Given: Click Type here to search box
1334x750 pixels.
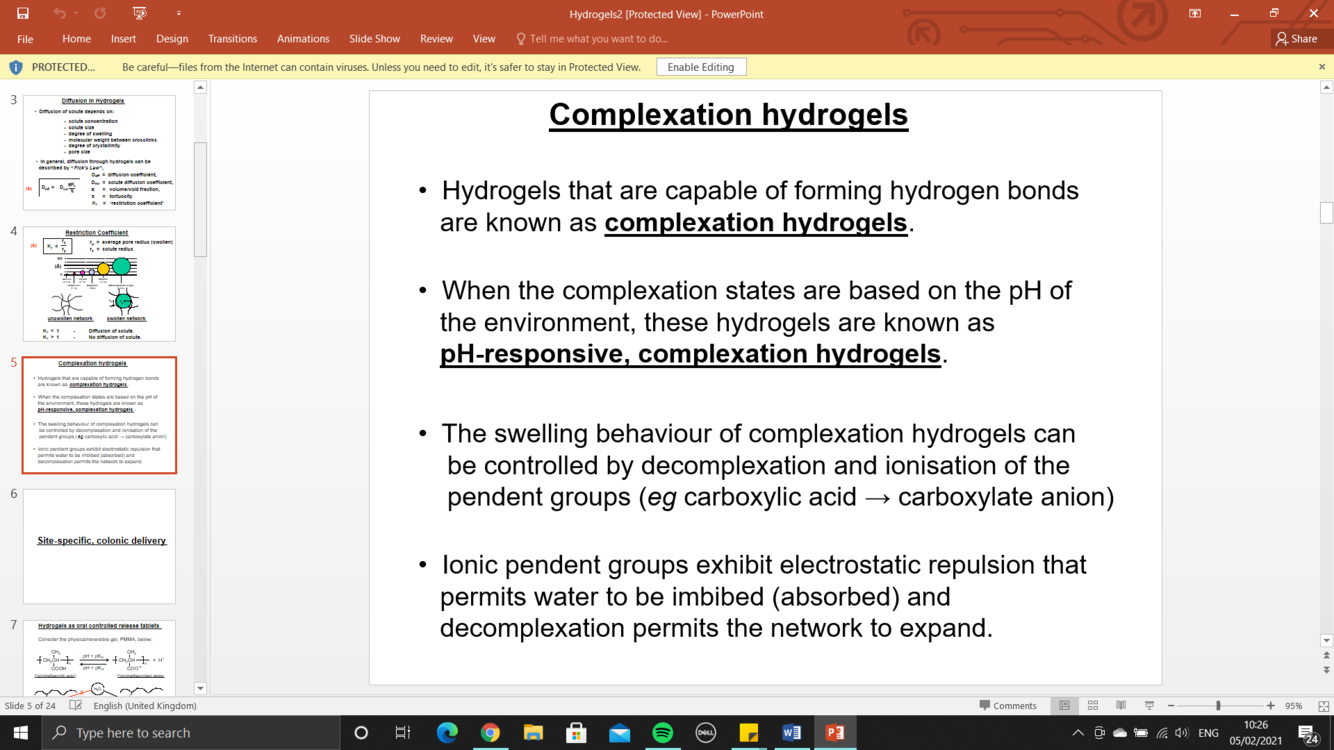Looking at the screenshot, I should (x=190, y=733).
